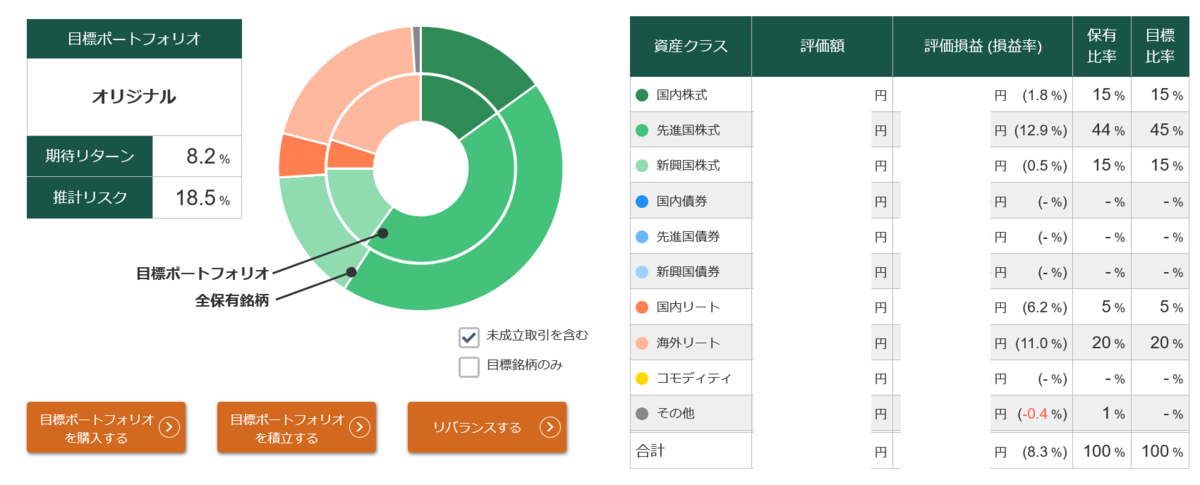The image size is (1200, 485).
Task: Click 国内株式 dark green legend dot
Action: 642,95
